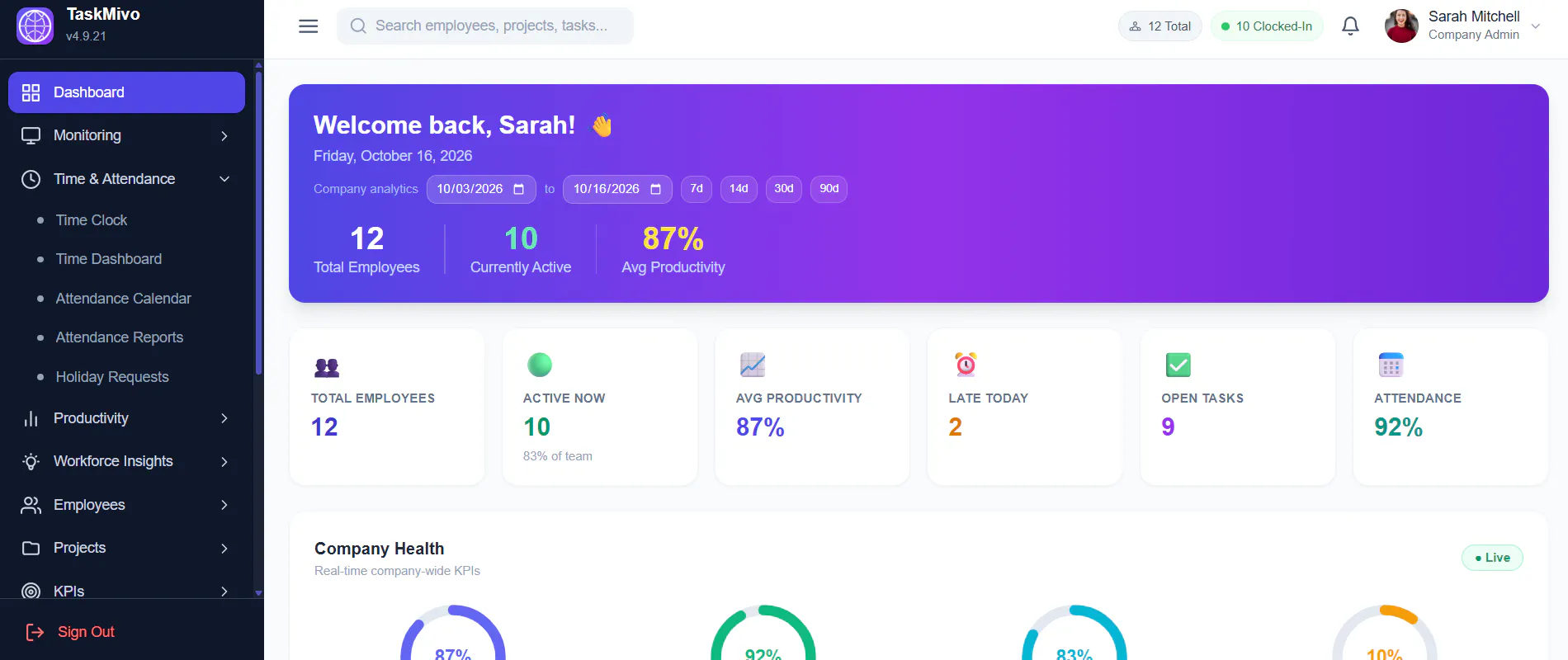Viewport: 1568px width, 660px height.
Task: Open the Time Clock page
Action: 92,220
